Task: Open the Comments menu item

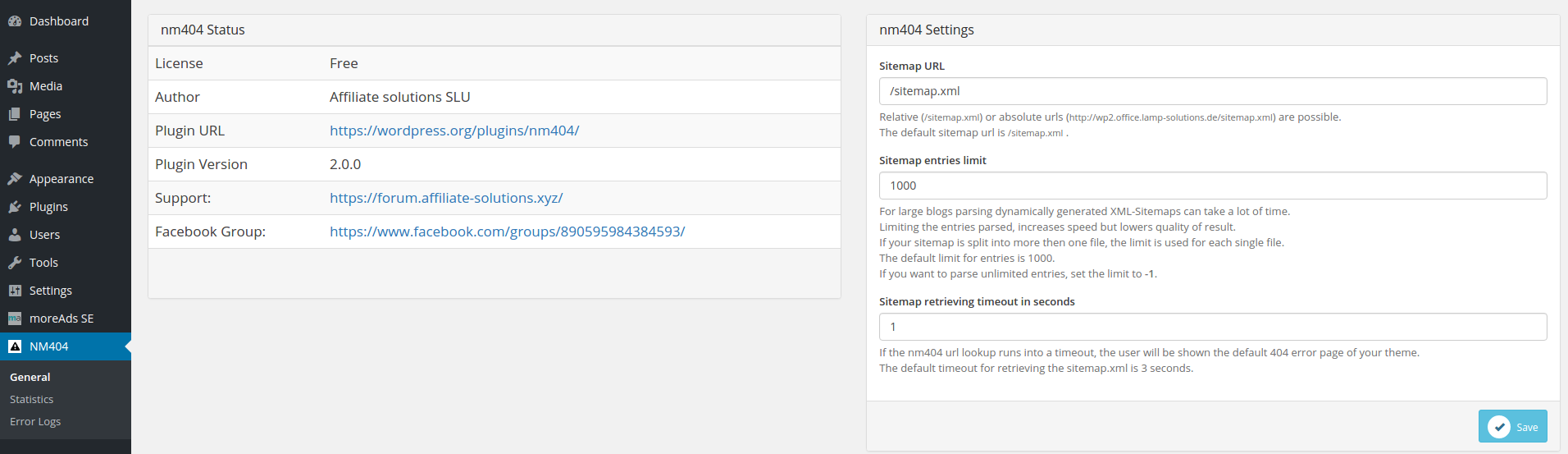Action: click(x=66, y=142)
